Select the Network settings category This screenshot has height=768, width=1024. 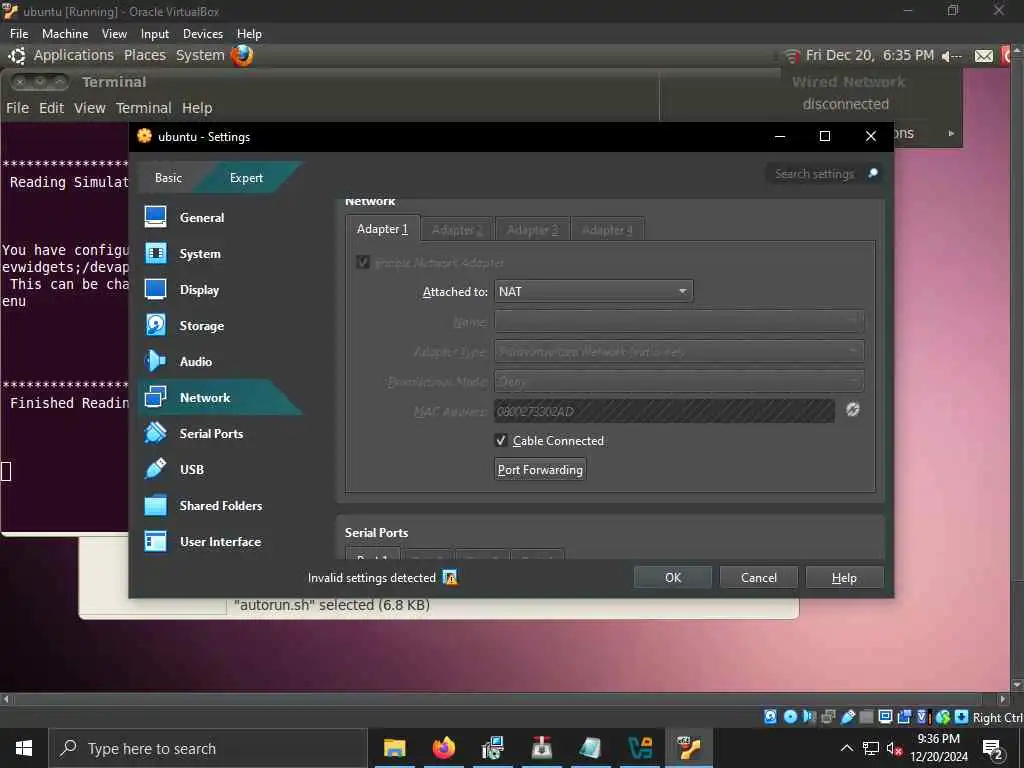pyautogui.click(x=219, y=397)
